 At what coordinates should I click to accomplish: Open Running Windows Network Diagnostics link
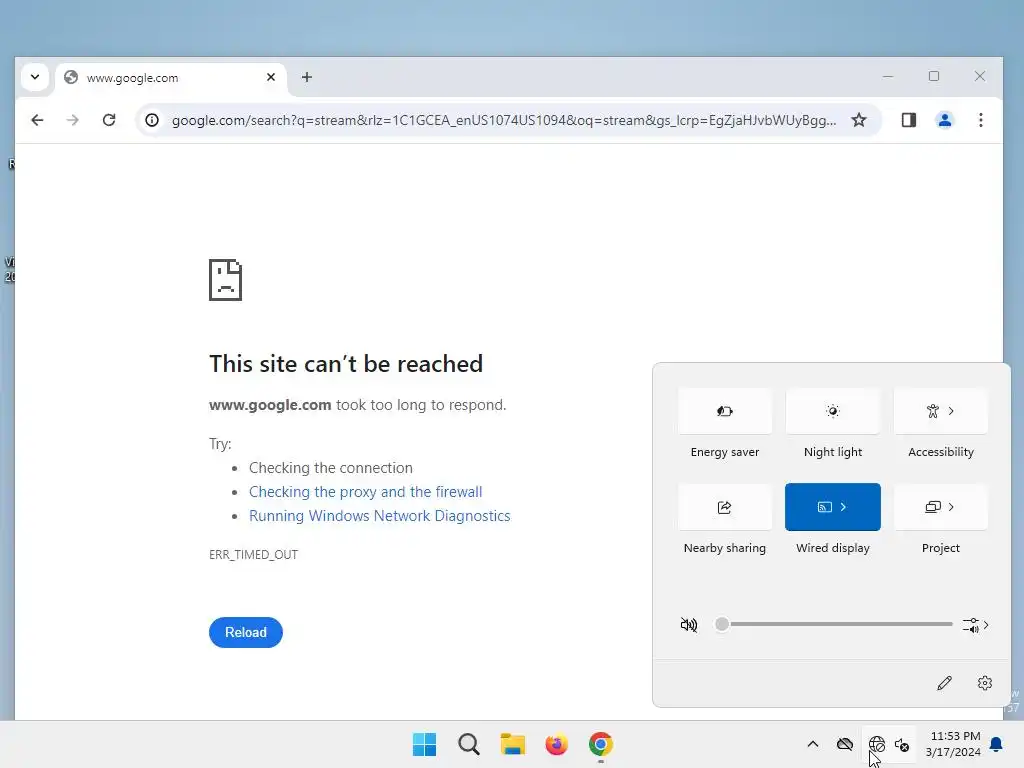pyautogui.click(x=379, y=516)
